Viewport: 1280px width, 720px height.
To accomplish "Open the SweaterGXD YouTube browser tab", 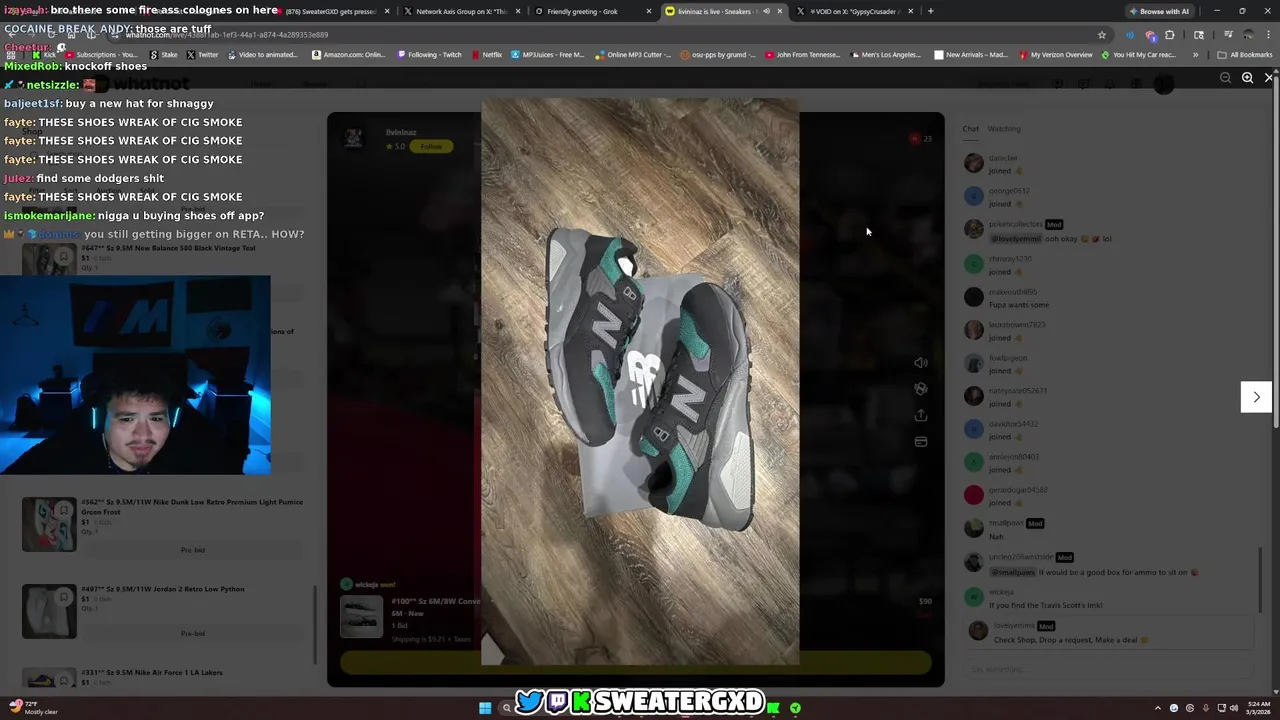I will 330,11.
